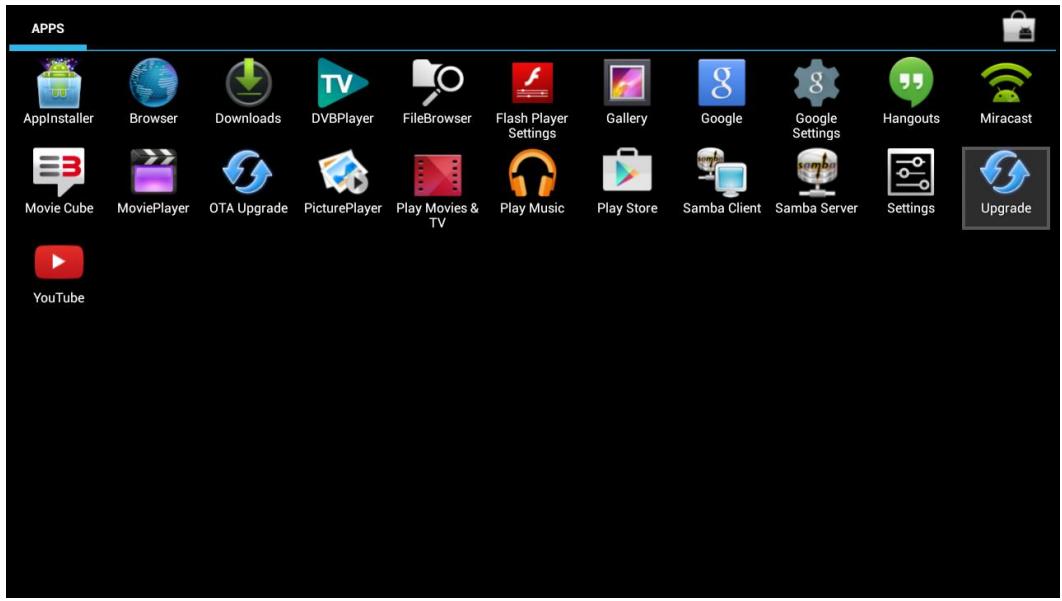The width and height of the screenshot is (1062, 601).
Task: Open the Downloads app
Action: pos(248,91)
